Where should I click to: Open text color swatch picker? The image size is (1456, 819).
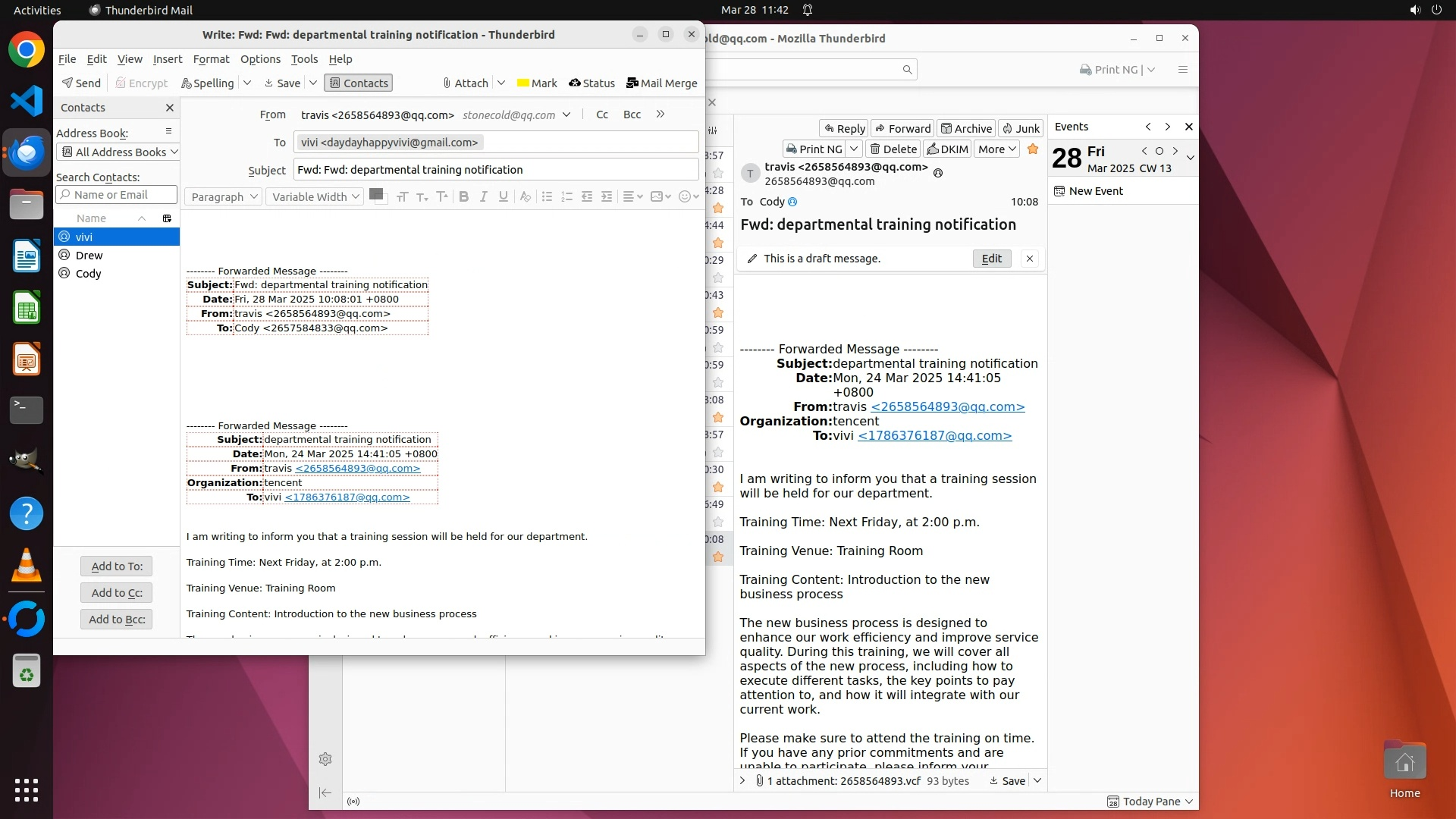(375, 195)
